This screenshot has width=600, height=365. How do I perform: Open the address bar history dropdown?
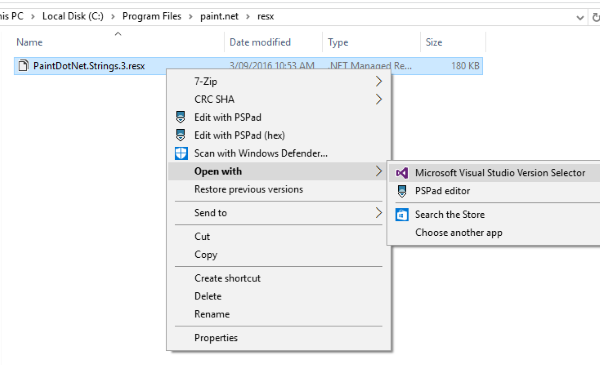[580, 18]
